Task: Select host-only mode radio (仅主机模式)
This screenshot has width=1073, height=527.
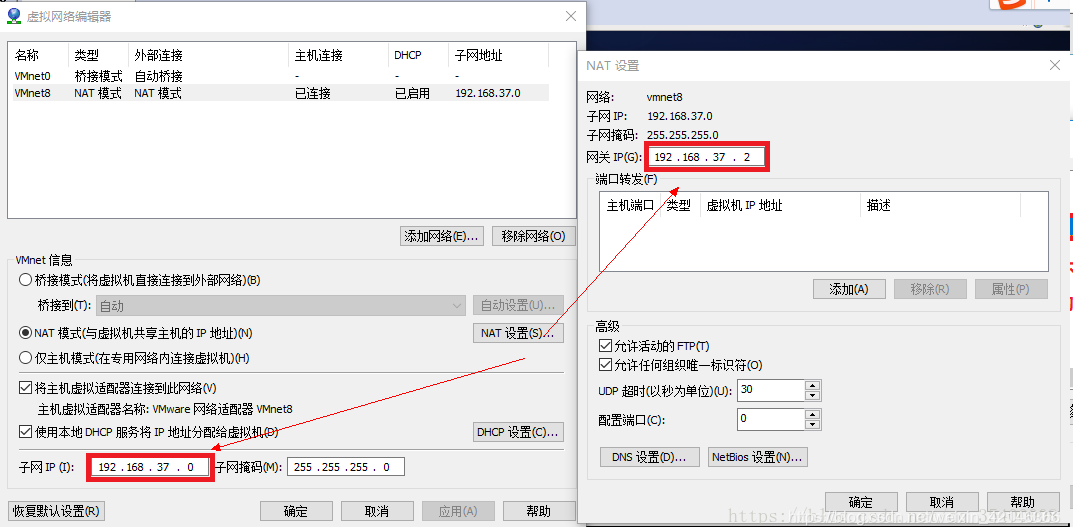Action: [x=25, y=357]
